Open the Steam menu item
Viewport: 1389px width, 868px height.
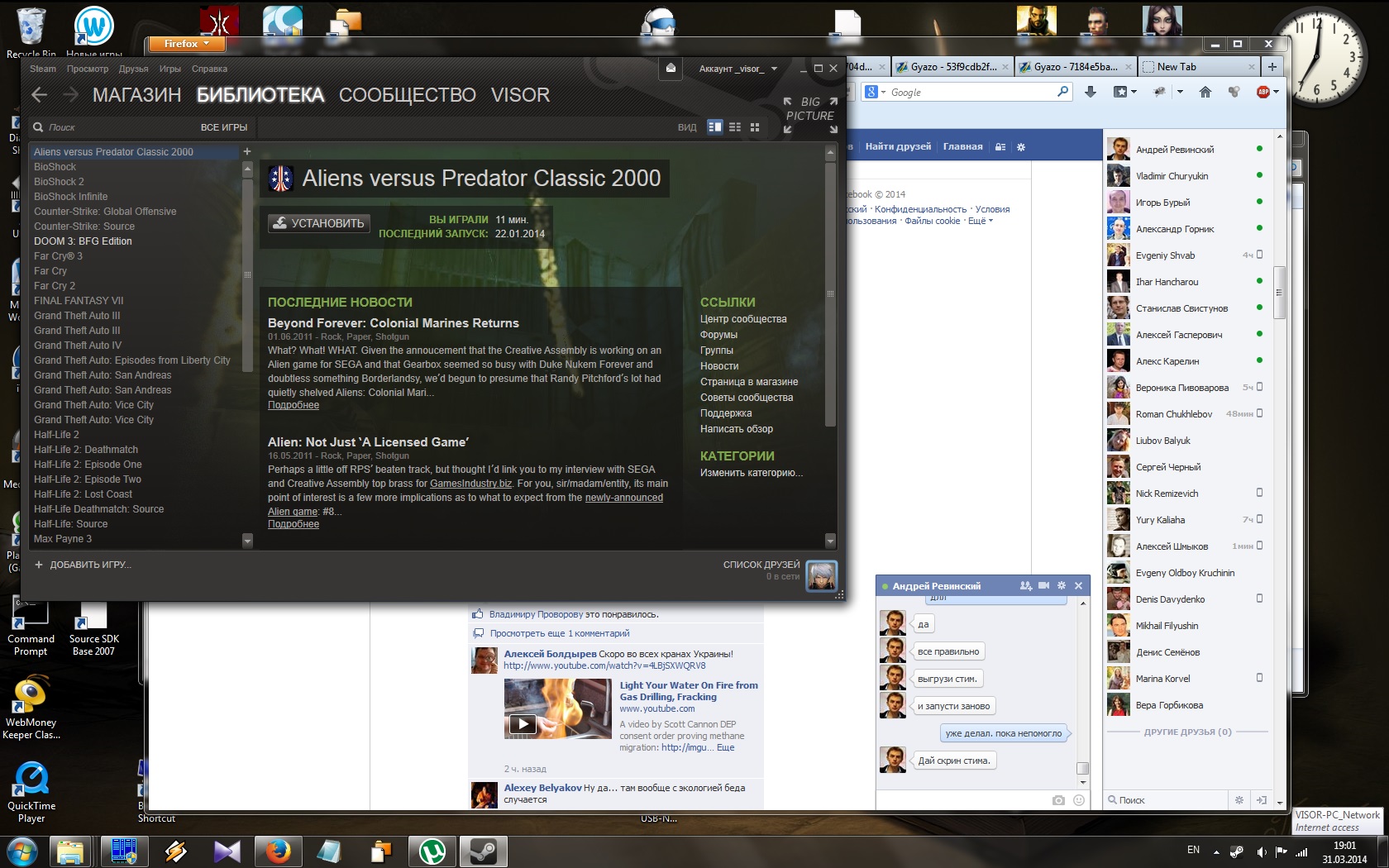click(x=43, y=69)
